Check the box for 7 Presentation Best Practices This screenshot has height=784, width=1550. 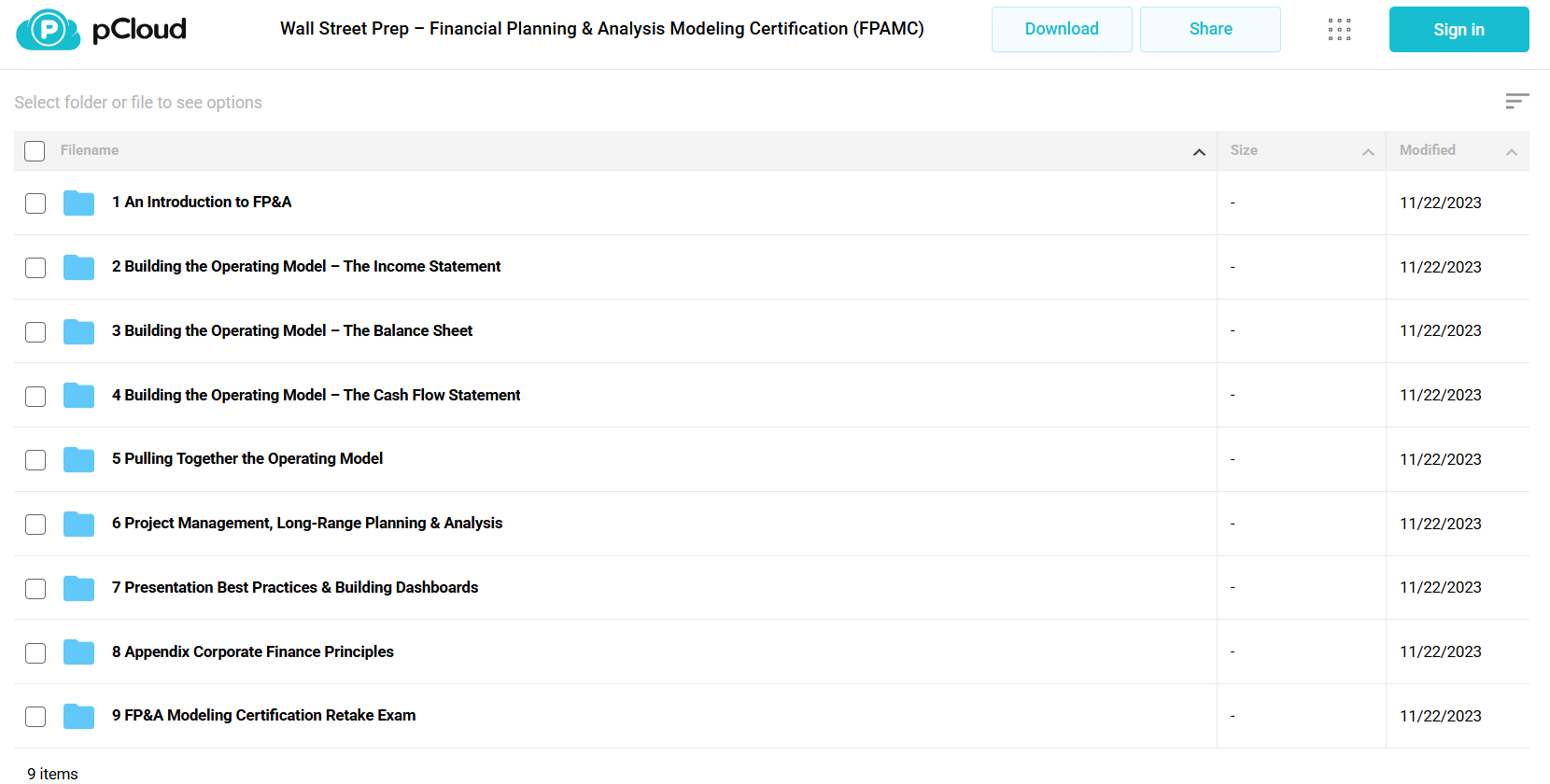pyautogui.click(x=35, y=589)
